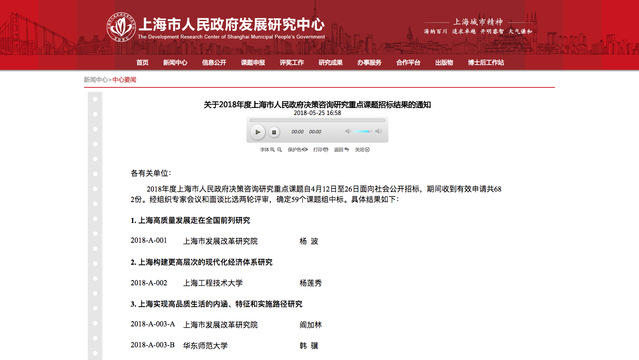Play the article audio
Image resolution: width=639 pixels, height=360 pixels.
(258, 132)
